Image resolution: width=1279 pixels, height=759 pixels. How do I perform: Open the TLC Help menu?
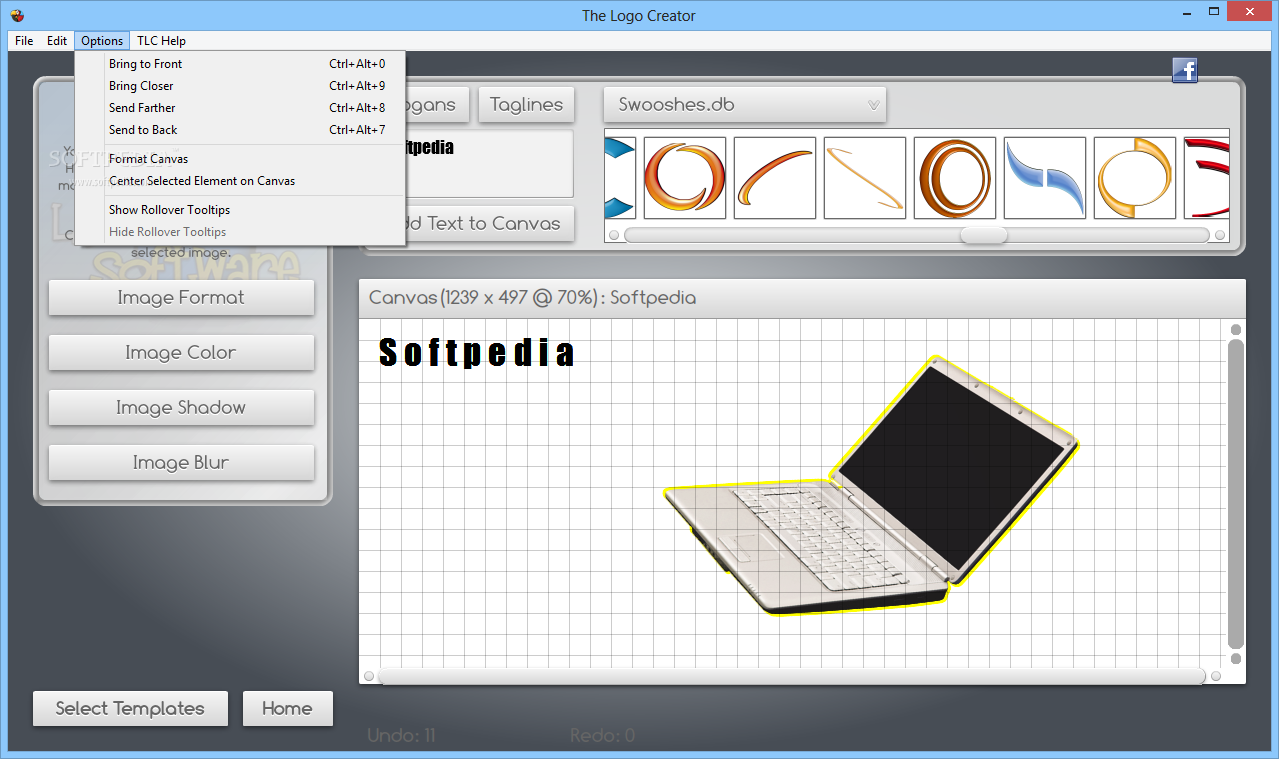click(161, 41)
